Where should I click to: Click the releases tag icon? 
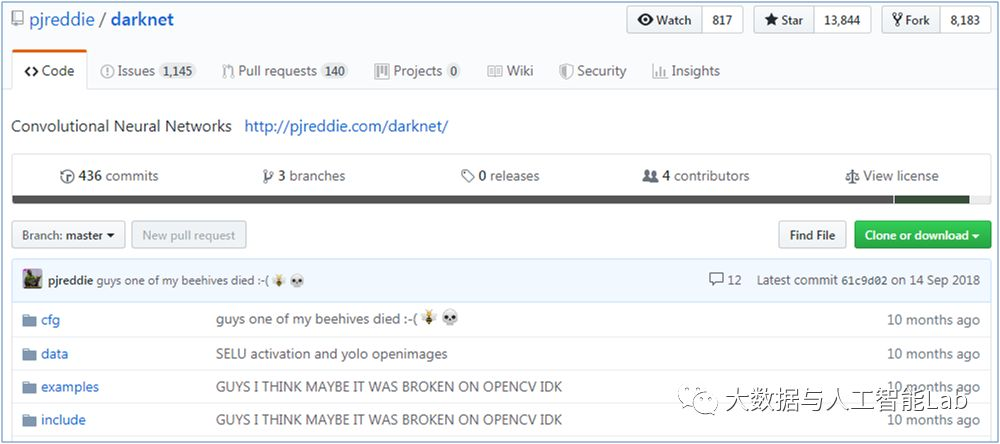coord(467,176)
